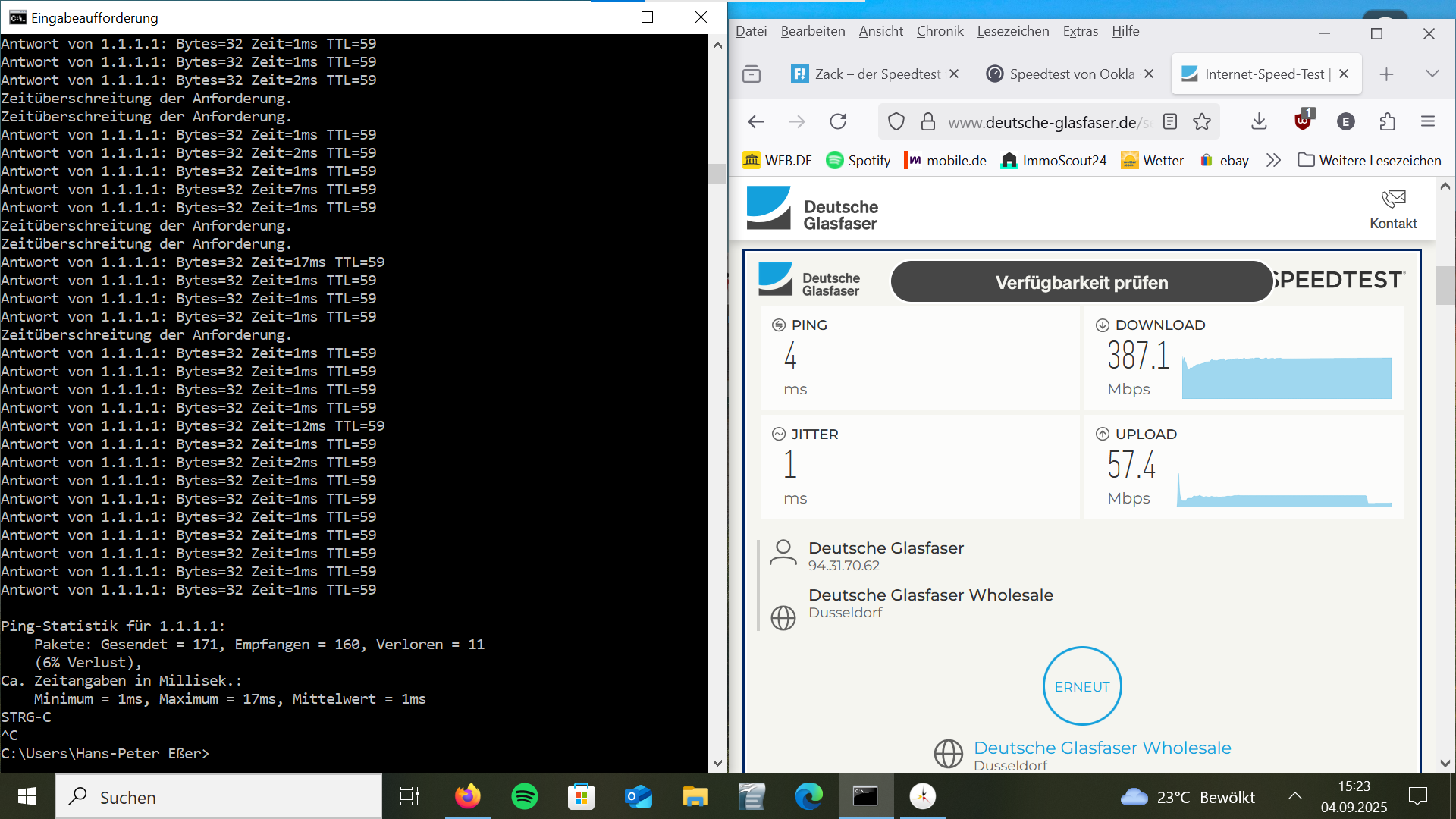Switch to Zack – der Speedtest tab
1456x819 pixels.
coord(864,74)
